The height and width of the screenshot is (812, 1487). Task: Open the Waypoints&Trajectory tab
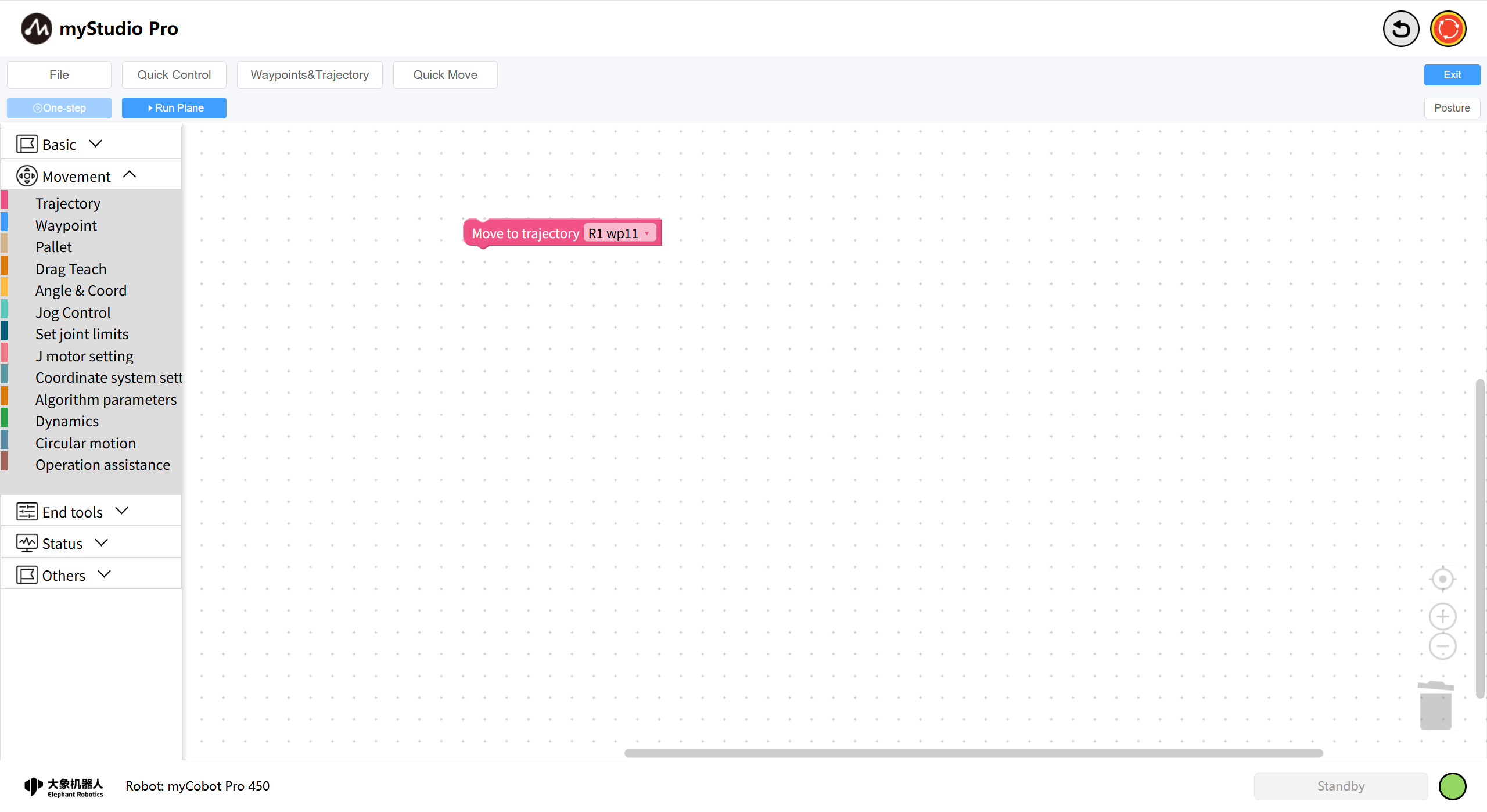(310, 75)
